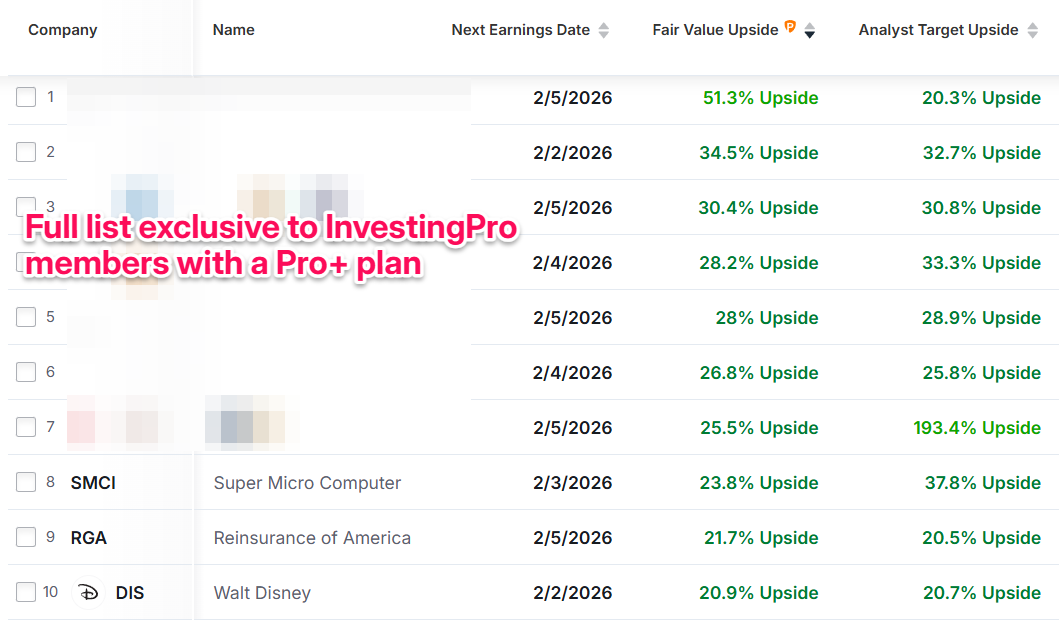Sort using Fair Value Upside arrows
The image size is (1059, 630).
pos(810,31)
